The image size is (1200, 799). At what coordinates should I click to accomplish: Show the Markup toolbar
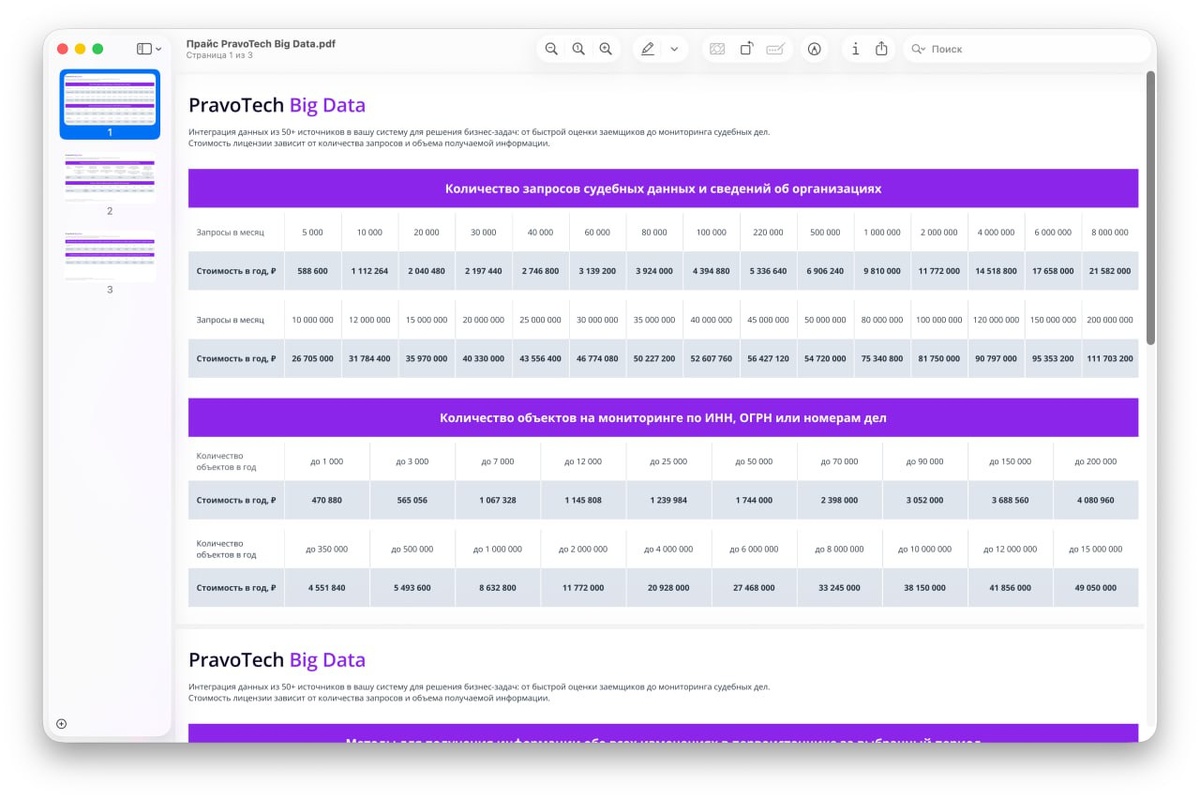pos(814,49)
